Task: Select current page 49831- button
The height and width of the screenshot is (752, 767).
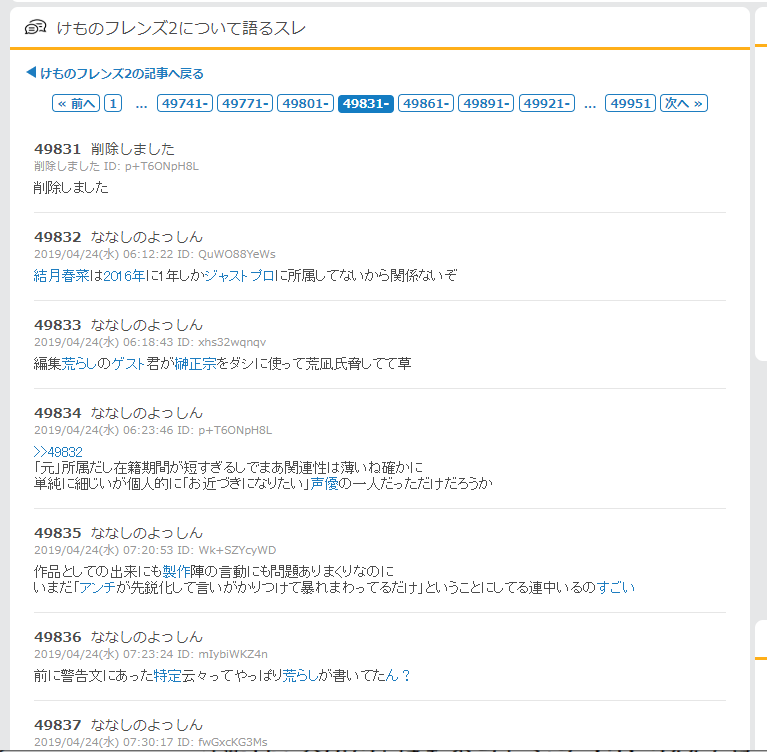Action: 366,103
